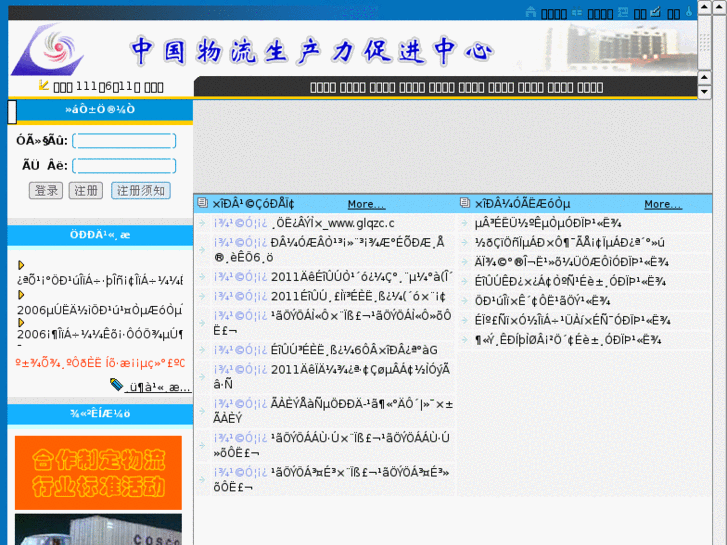Click down arrow of navigation bar scrollbar
Viewport: 727px width, 545px height.
pos(704,91)
